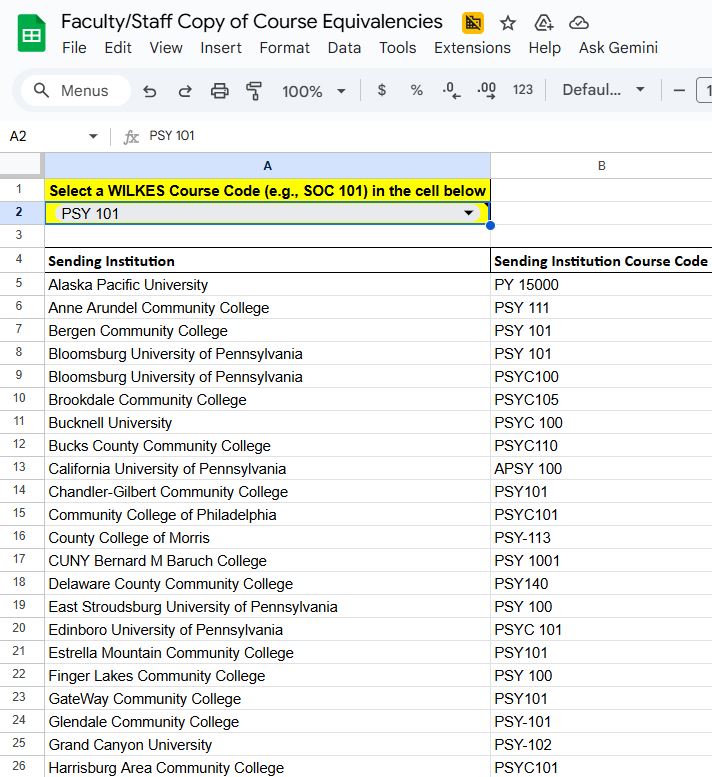The width and height of the screenshot is (712, 777).
Task: Expand the PSY 101 course dropdown
Action: click(468, 213)
